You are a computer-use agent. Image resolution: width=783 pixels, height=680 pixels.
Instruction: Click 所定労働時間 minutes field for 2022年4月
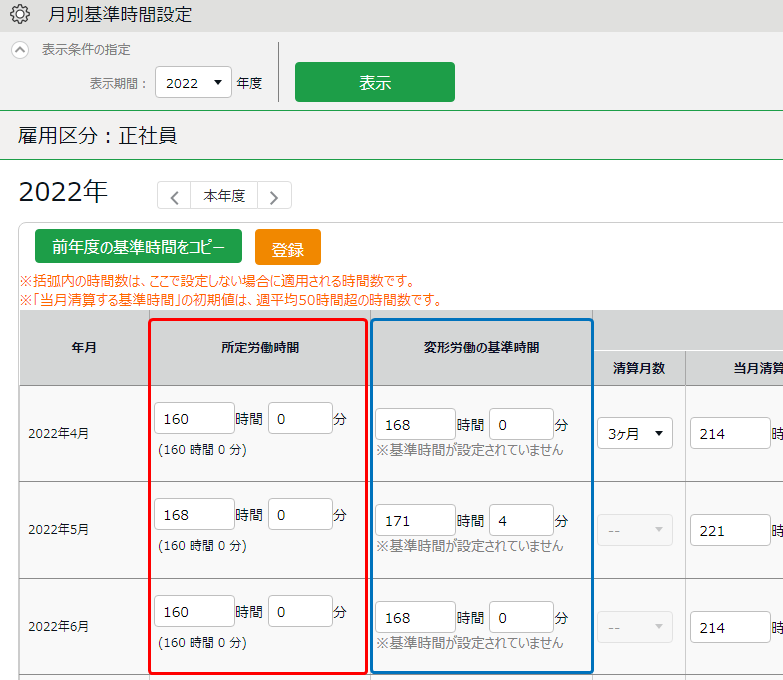coord(300,418)
